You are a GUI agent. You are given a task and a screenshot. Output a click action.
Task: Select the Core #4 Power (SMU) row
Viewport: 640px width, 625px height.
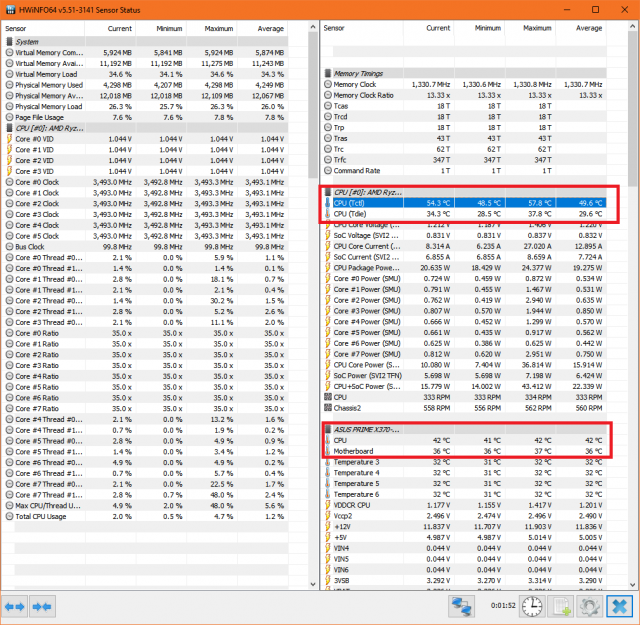(x=464, y=322)
